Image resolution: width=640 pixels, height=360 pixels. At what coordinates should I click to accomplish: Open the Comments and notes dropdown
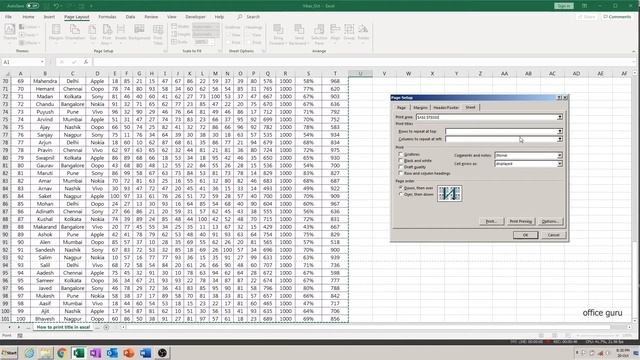[x=559, y=156]
